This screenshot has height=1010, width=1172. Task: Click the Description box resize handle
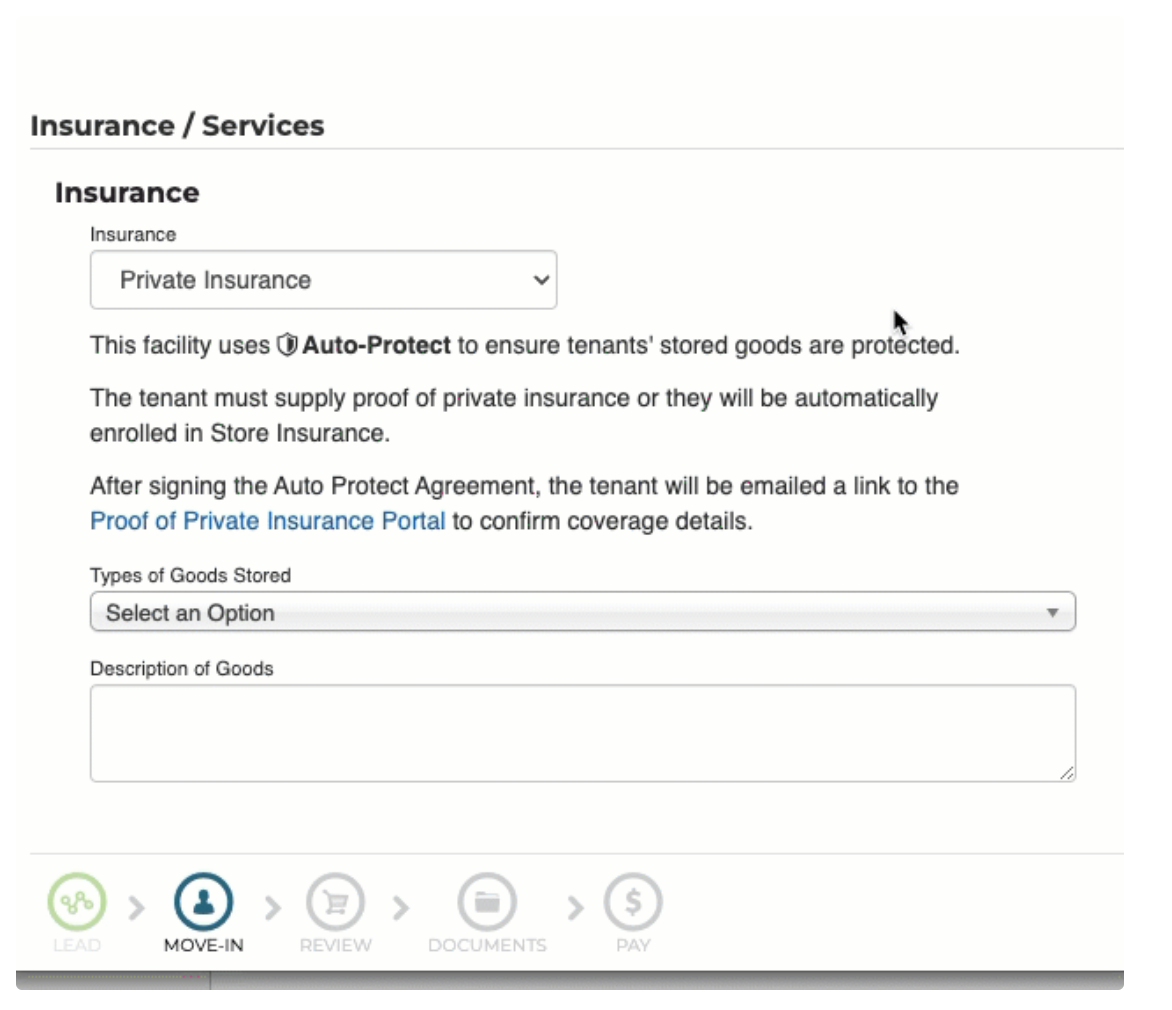1067,772
